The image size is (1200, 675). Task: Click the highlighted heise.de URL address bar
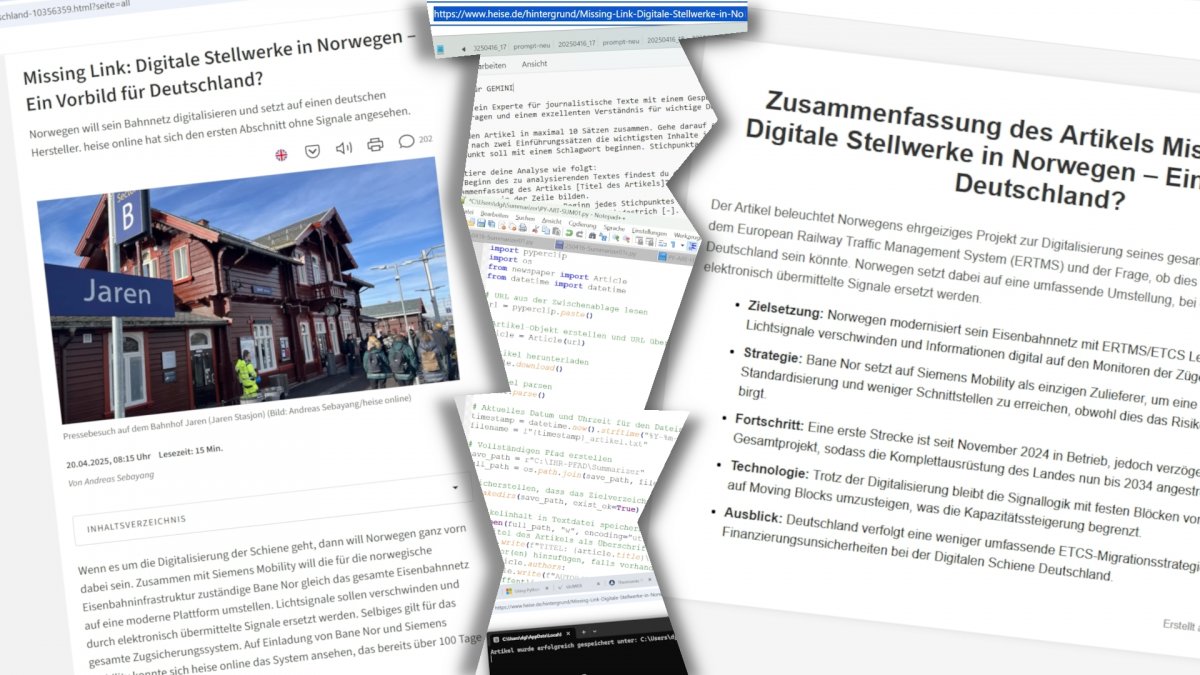pyautogui.click(x=588, y=14)
